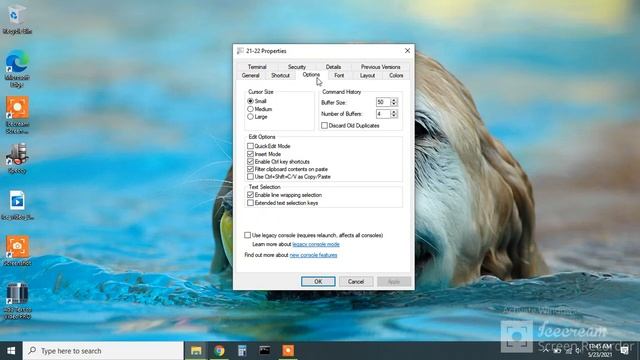The image size is (640, 360).
Task: Switch to the General tab
Action: tap(251, 76)
